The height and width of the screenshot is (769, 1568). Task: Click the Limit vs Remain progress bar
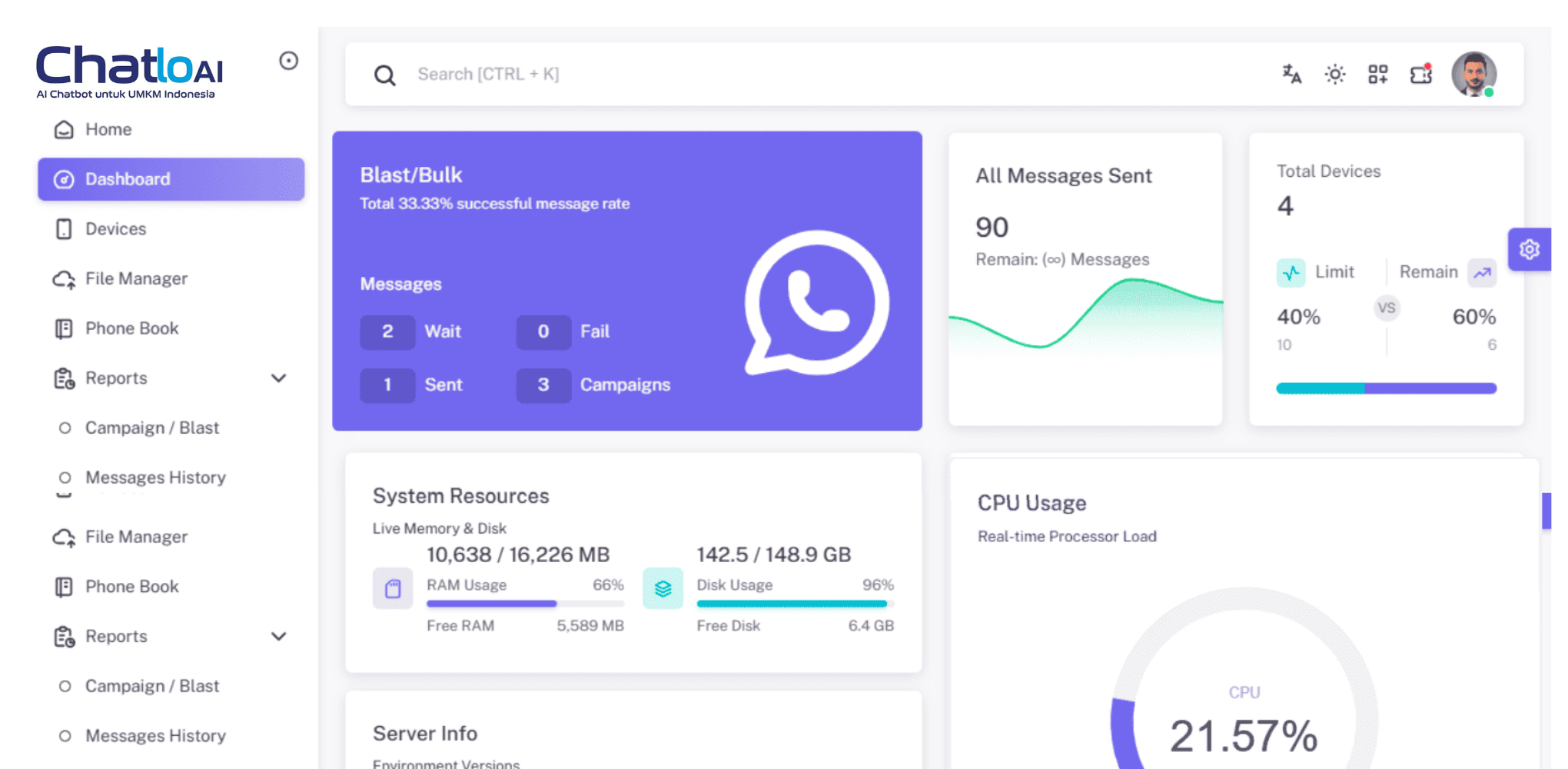1385,388
